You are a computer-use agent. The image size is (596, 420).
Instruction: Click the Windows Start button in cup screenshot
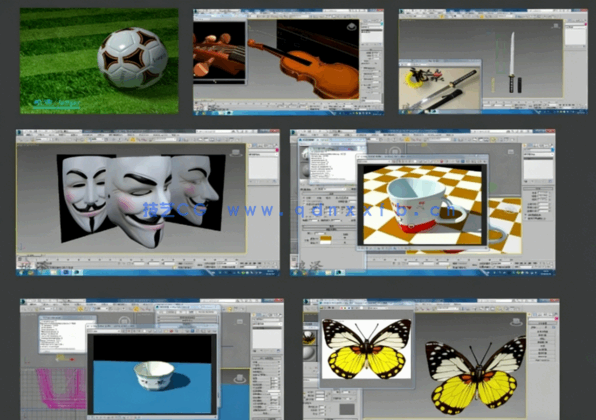click(x=295, y=273)
